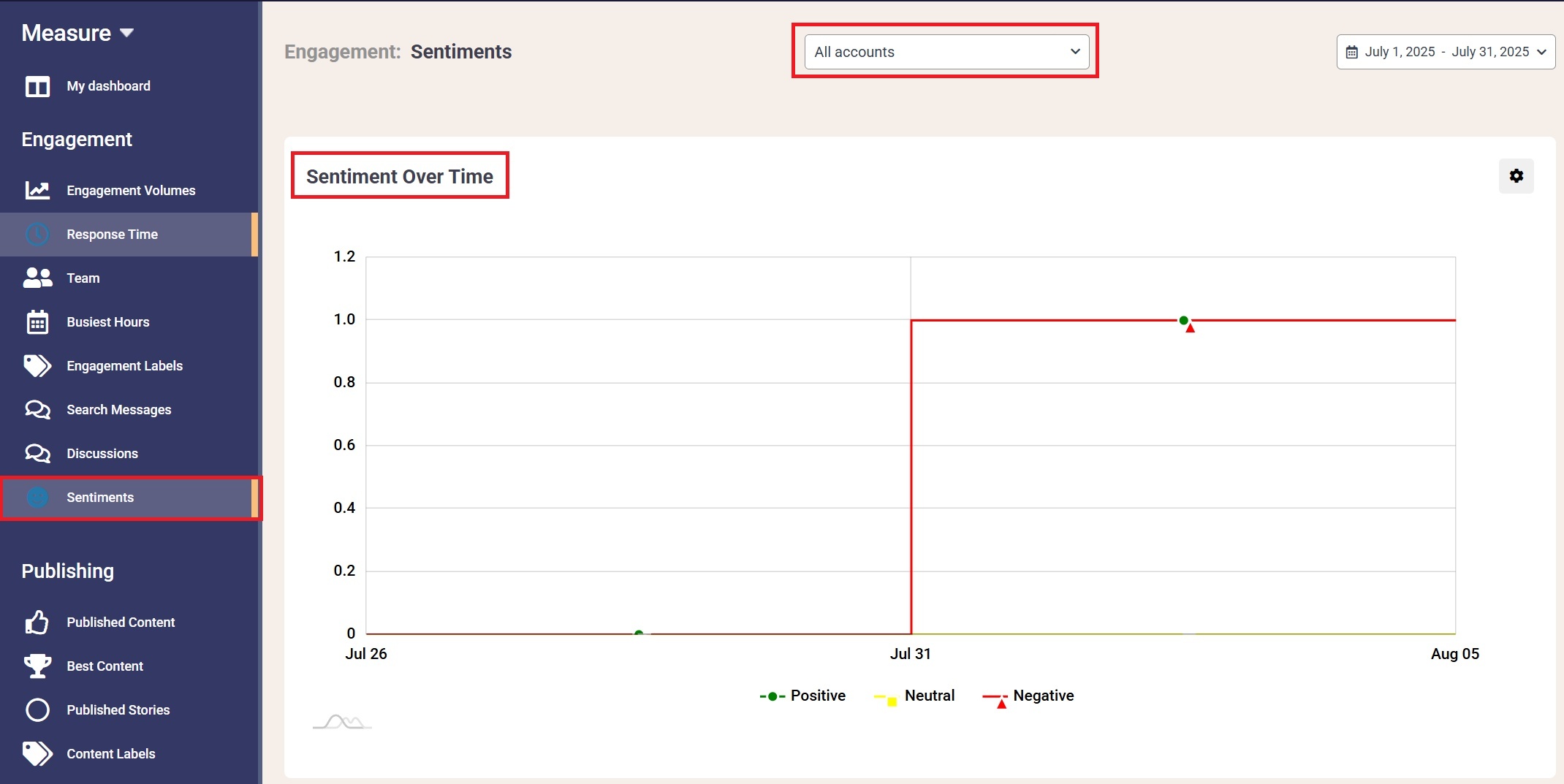Click the Team people icon
This screenshot has width=1564, height=784.
click(37, 278)
